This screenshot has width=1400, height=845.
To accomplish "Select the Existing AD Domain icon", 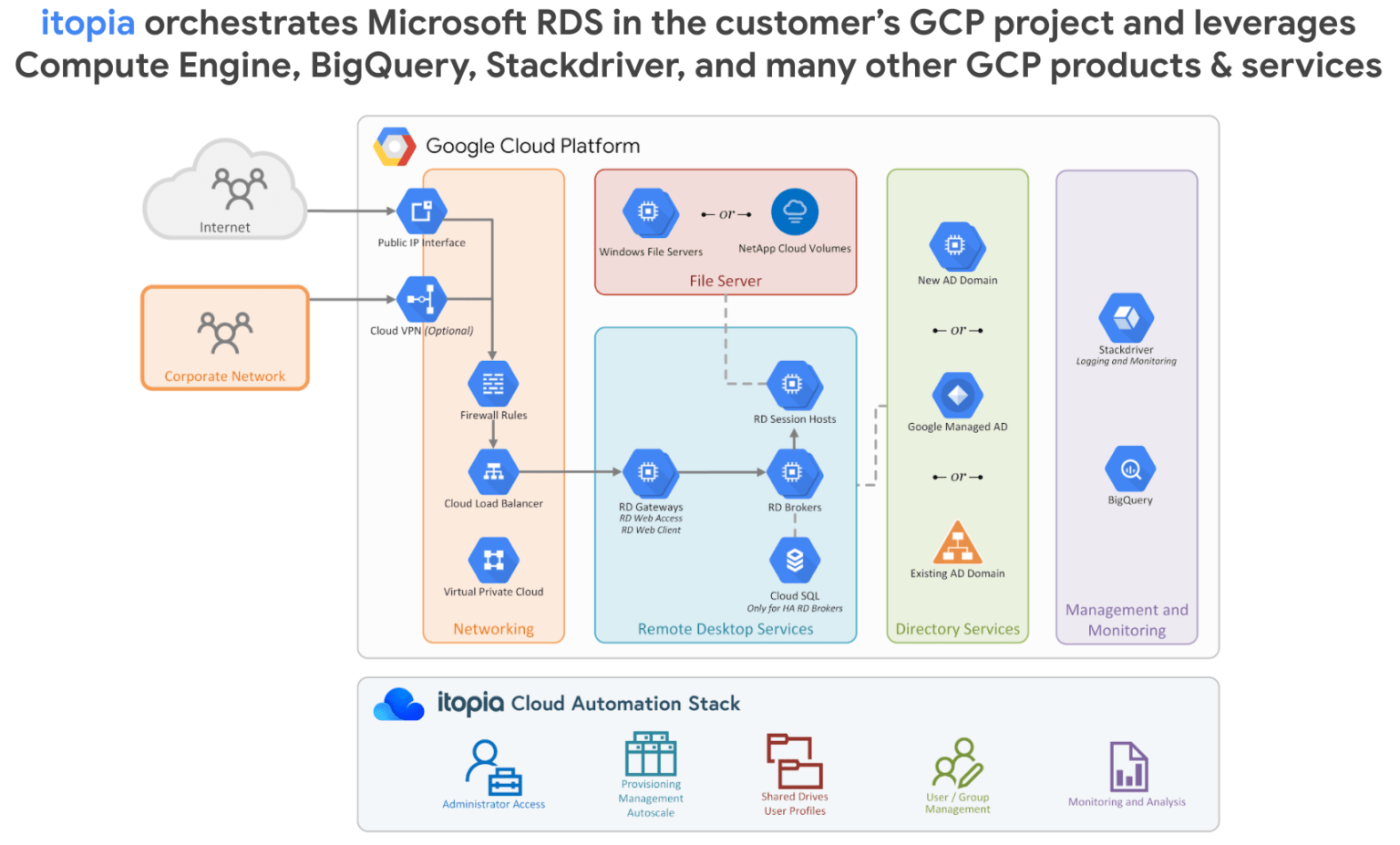I will click(956, 544).
